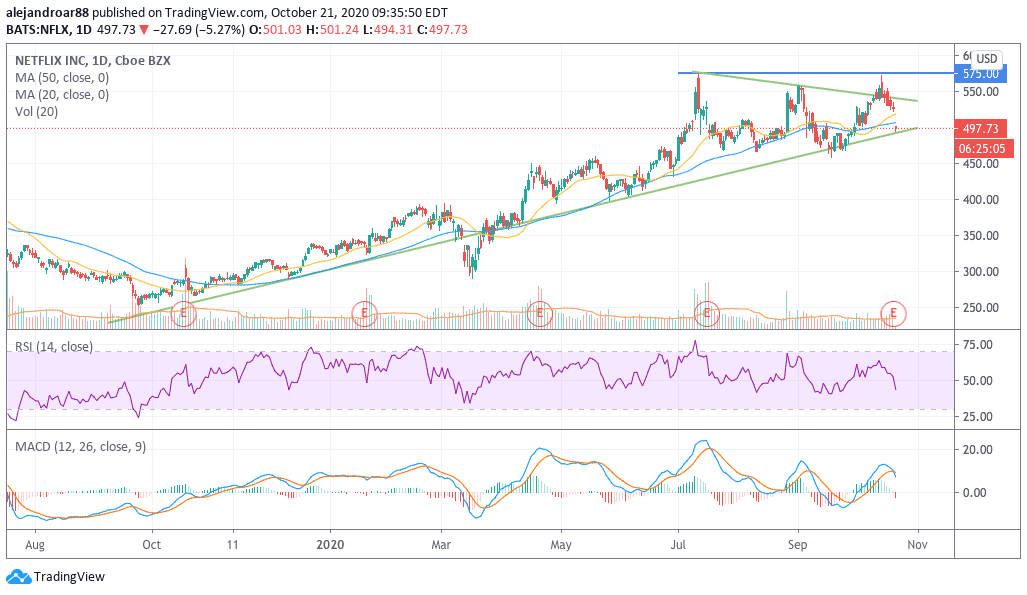
Task: Click the 450.00 price axis label
Action: click(x=980, y=164)
